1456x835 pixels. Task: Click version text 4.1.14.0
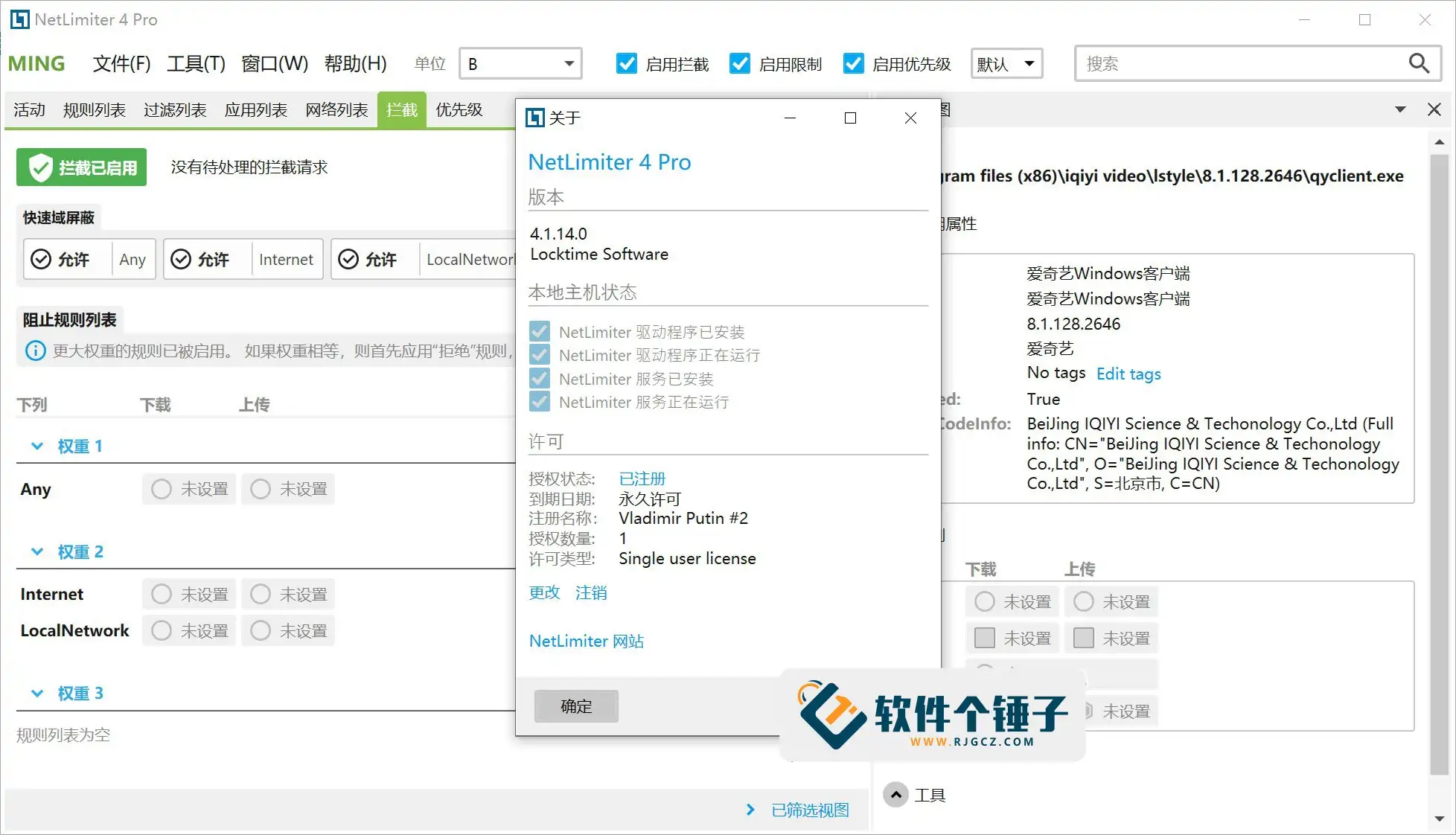click(558, 234)
